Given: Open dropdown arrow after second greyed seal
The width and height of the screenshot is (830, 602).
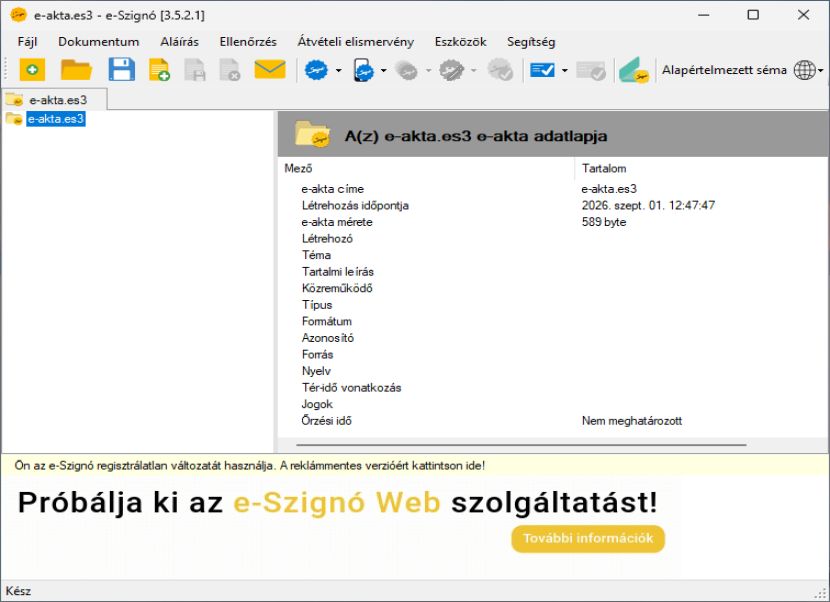Looking at the screenshot, I should [473, 70].
